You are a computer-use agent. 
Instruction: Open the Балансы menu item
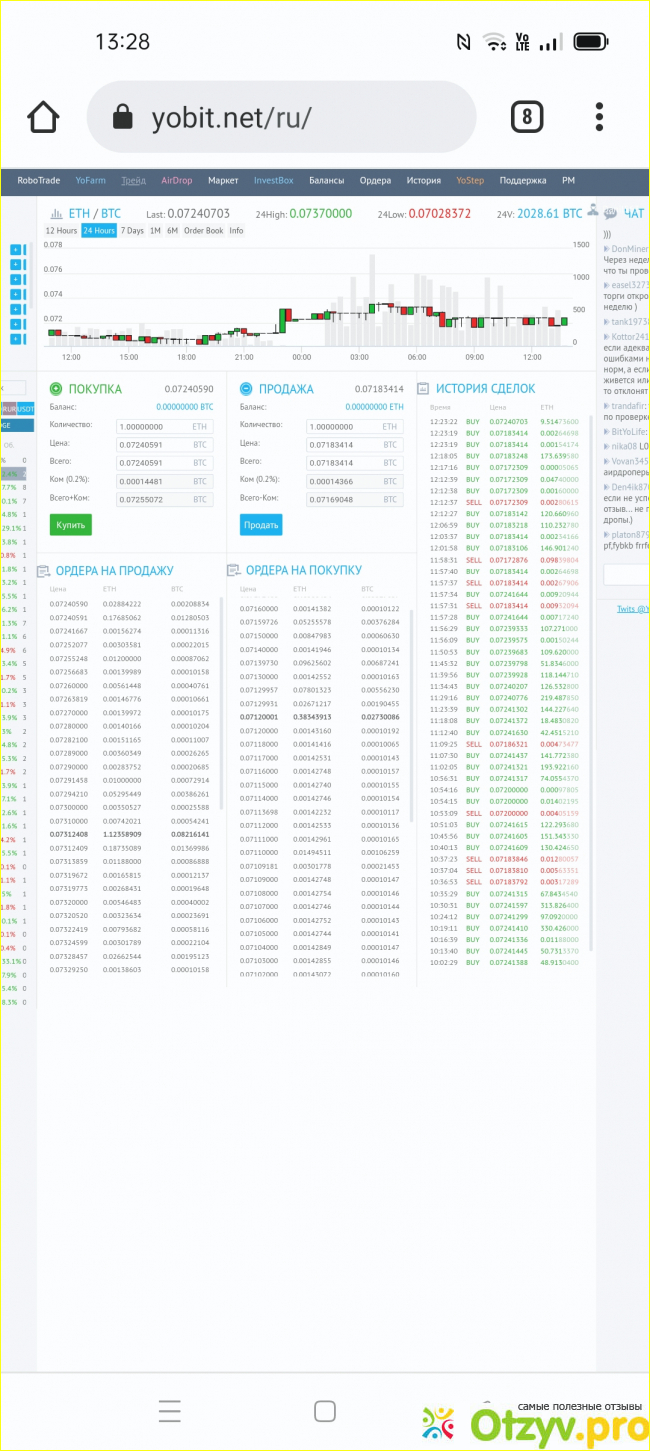(326, 181)
